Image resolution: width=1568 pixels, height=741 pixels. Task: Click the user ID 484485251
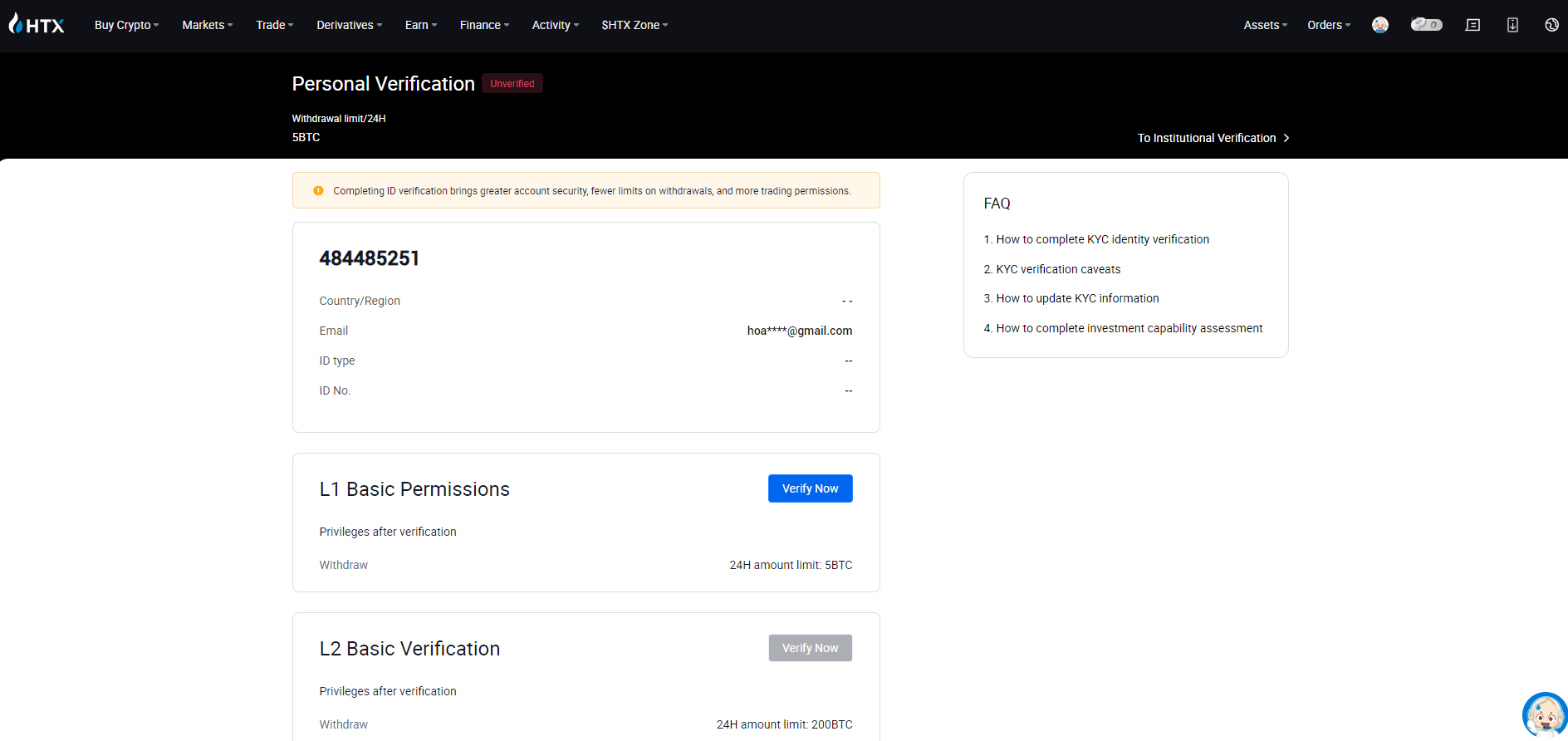[370, 258]
